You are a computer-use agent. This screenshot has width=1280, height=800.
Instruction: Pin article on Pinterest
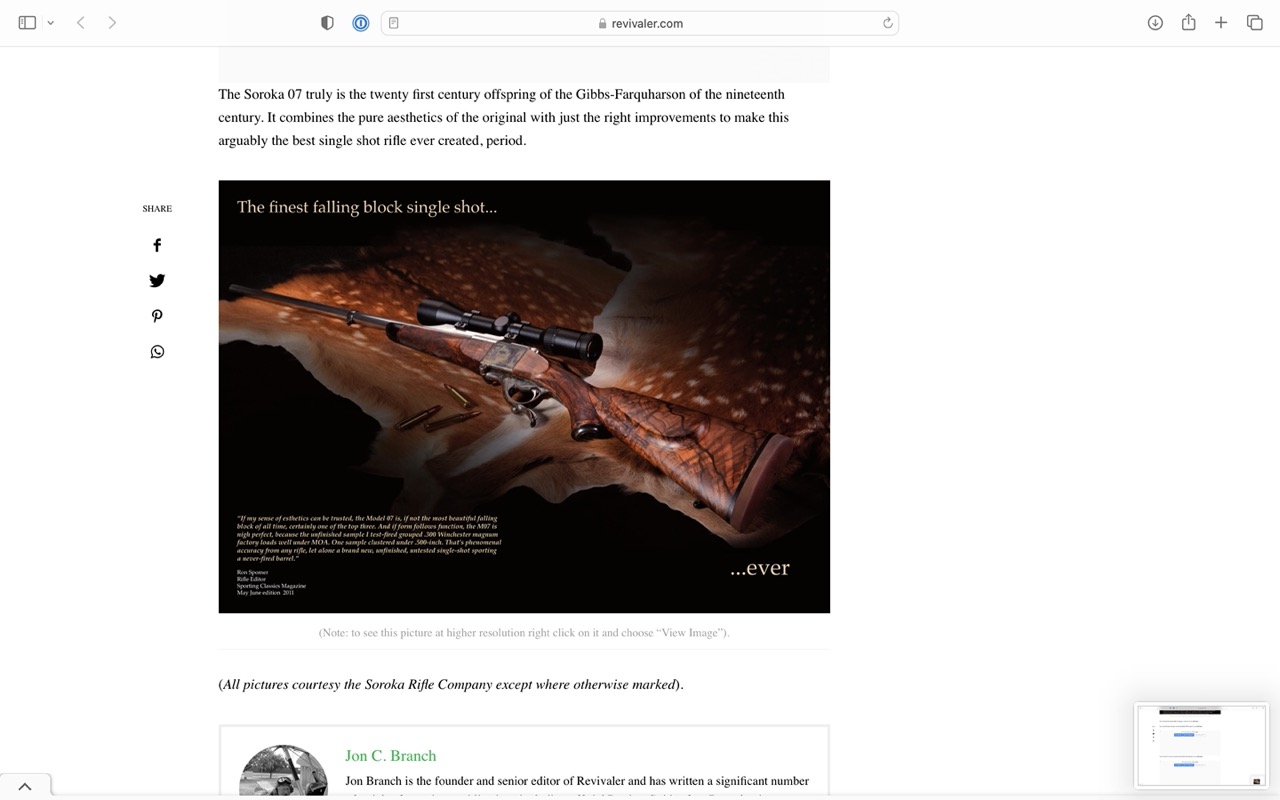157,316
